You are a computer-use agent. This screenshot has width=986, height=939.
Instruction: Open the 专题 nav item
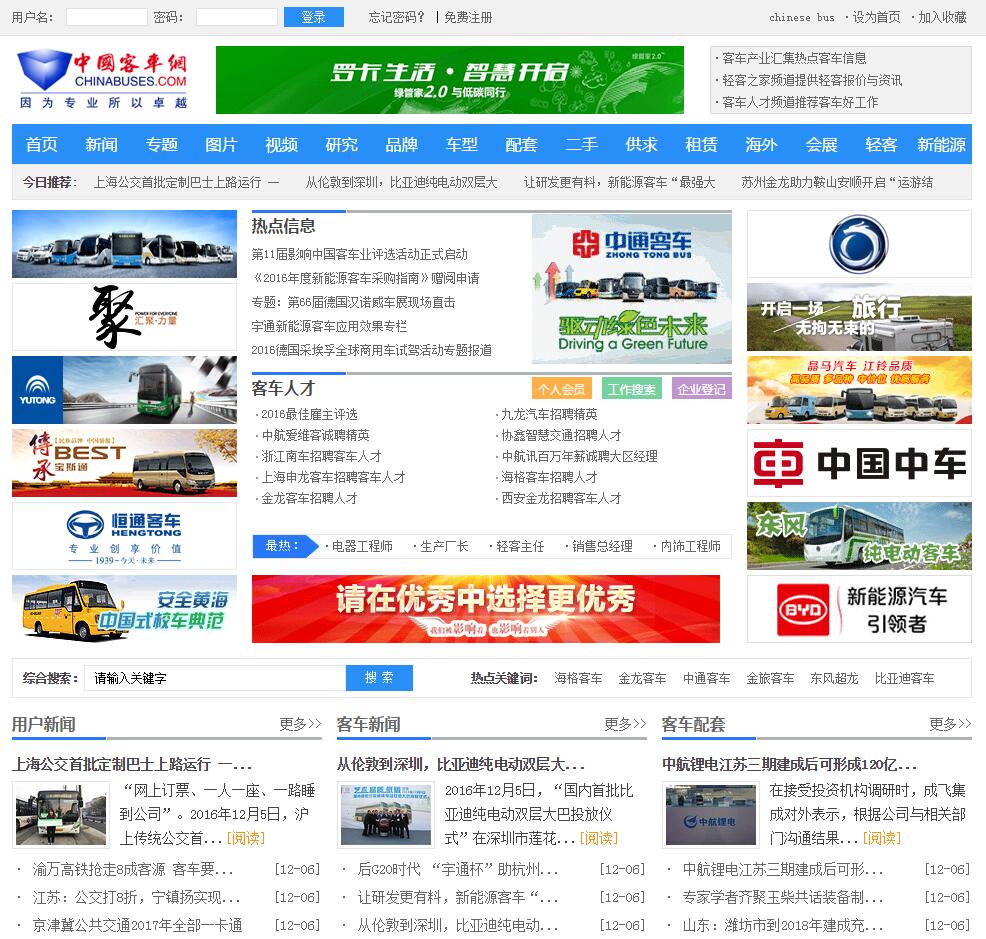click(x=162, y=145)
